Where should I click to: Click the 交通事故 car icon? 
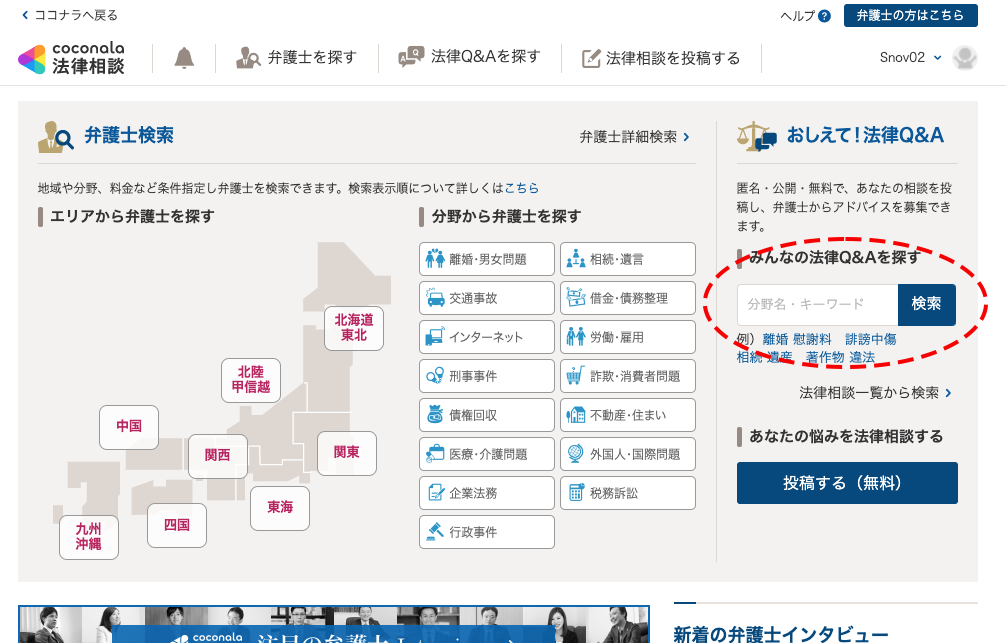click(x=435, y=298)
